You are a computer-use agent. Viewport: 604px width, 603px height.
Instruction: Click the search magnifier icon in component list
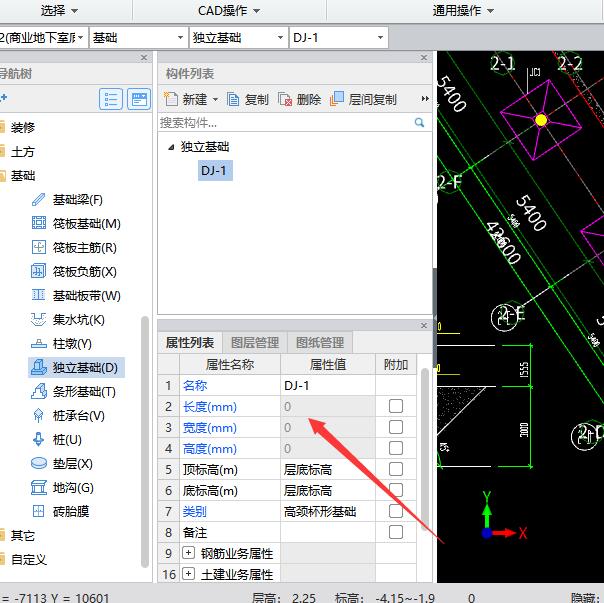pos(419,123)
